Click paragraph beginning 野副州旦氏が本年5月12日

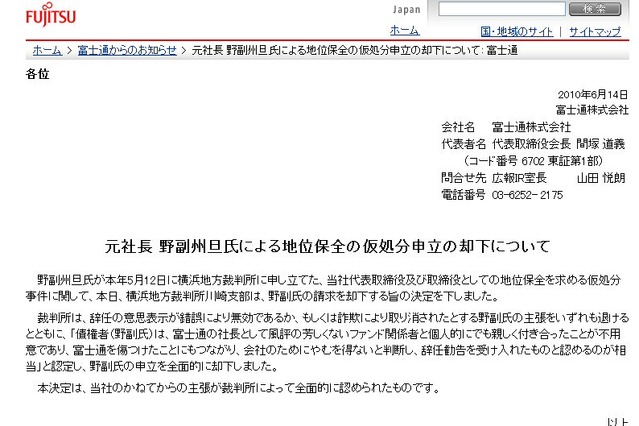click(x=323, y=288)
